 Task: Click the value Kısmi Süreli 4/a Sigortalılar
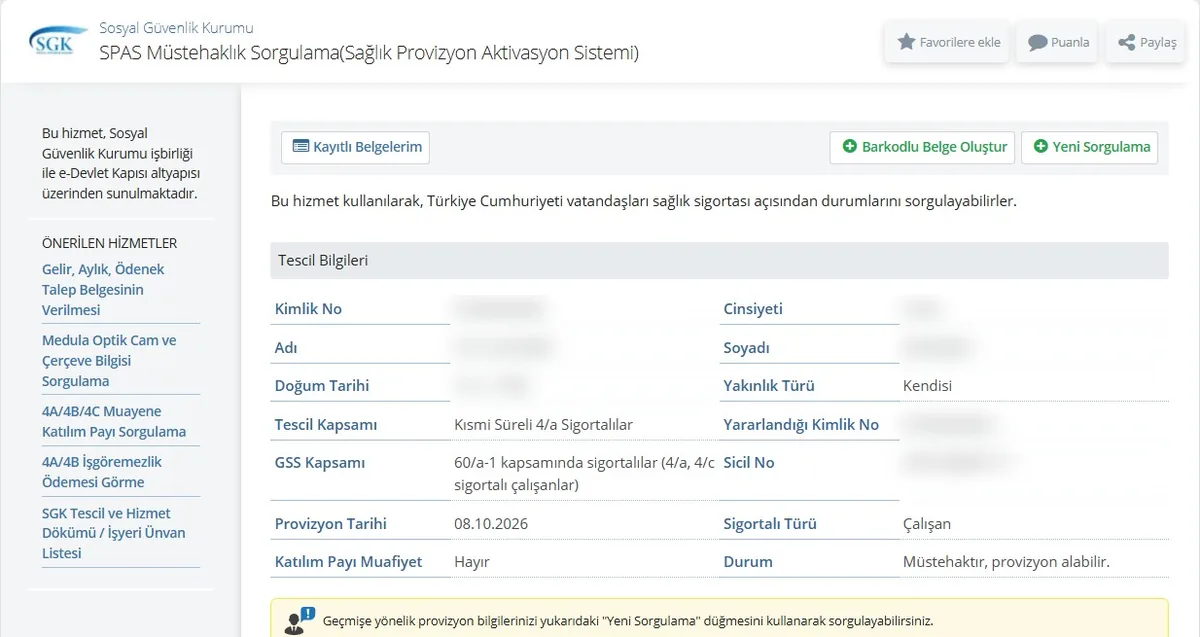(543, 425)
